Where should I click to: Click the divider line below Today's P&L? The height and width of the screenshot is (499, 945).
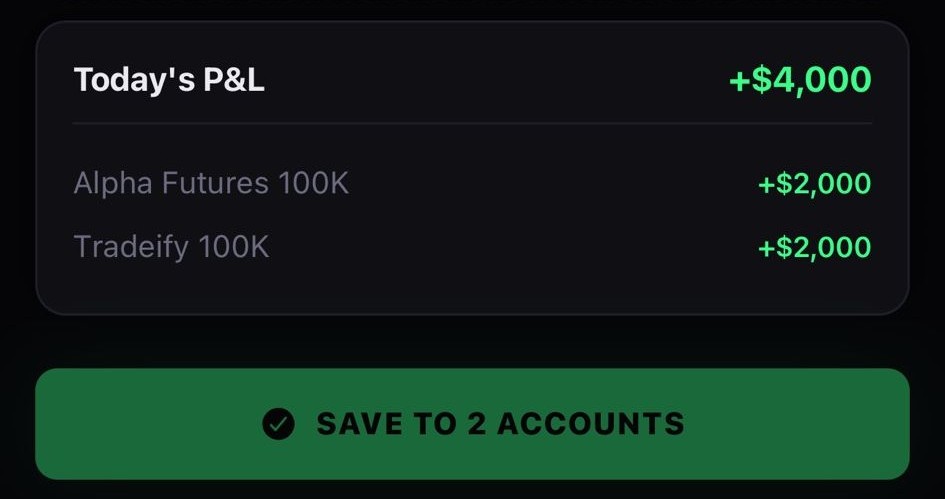click(472, 124)
